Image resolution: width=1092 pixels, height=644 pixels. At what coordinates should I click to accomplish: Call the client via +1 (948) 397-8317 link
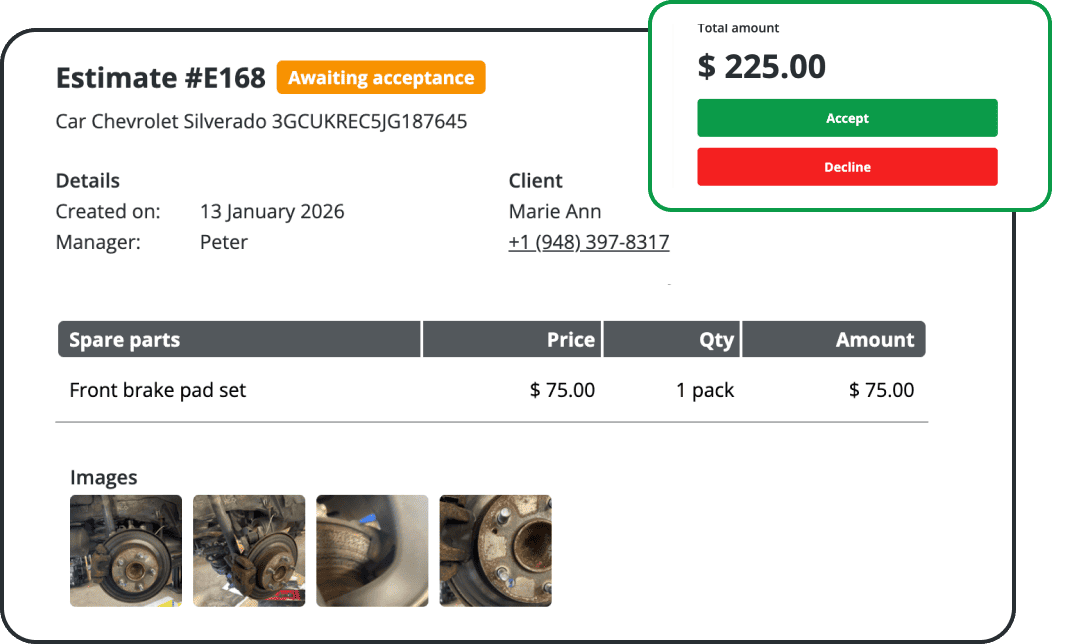click(589, 241)
